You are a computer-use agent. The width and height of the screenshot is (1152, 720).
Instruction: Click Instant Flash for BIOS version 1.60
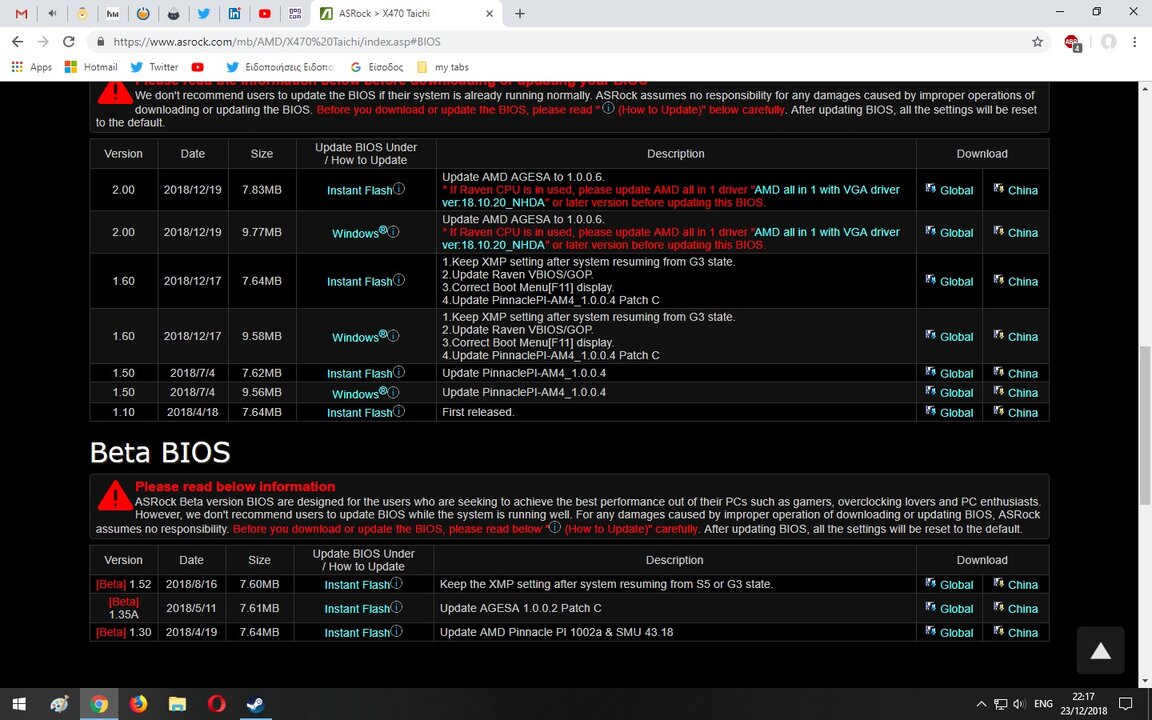click(359, 281)
